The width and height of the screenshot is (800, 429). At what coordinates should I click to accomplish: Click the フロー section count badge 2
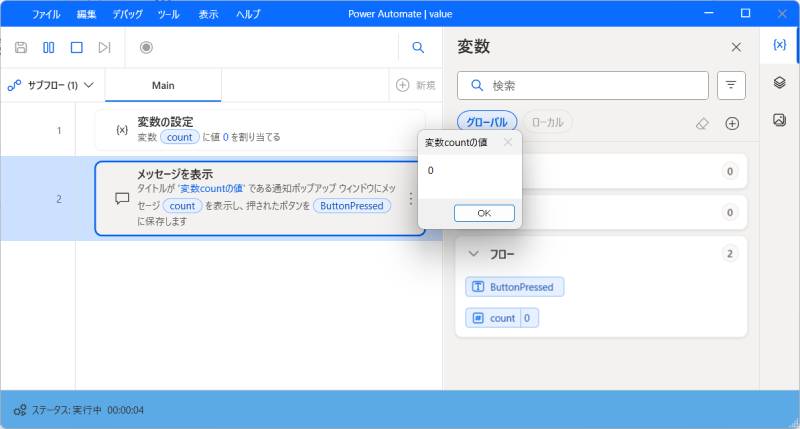[730, 254]
